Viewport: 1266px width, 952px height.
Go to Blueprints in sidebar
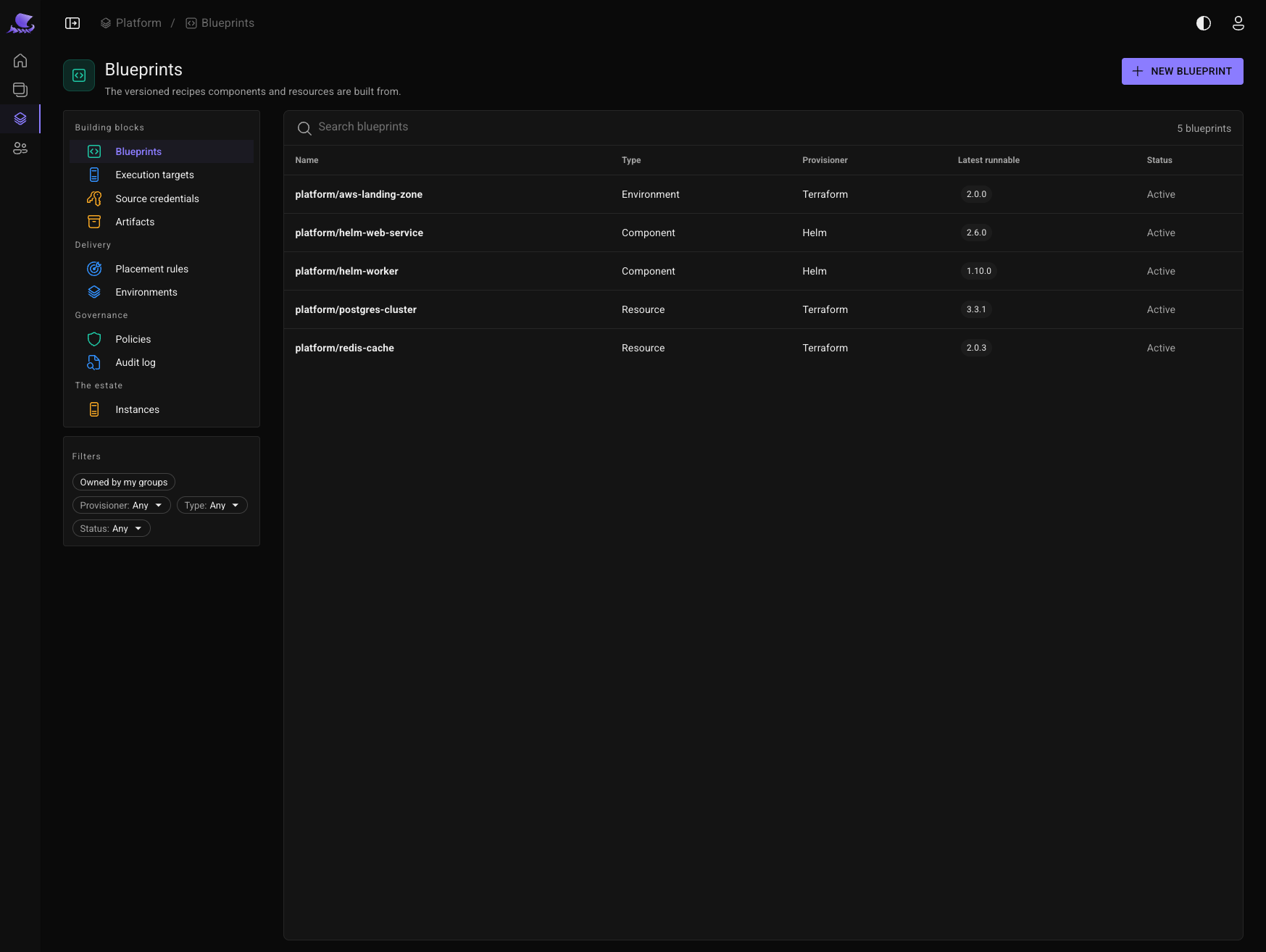pyautogui.click(x=162, y=151)
